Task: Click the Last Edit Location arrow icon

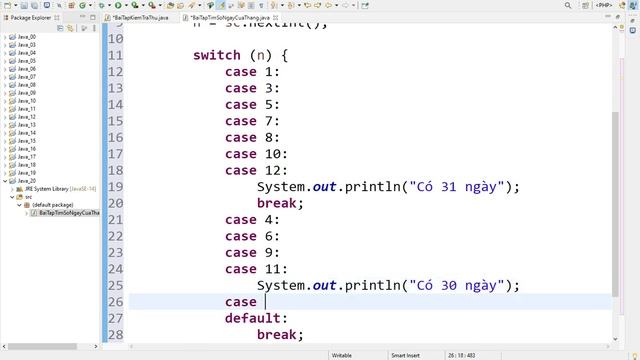Action: tap(307, 5)
